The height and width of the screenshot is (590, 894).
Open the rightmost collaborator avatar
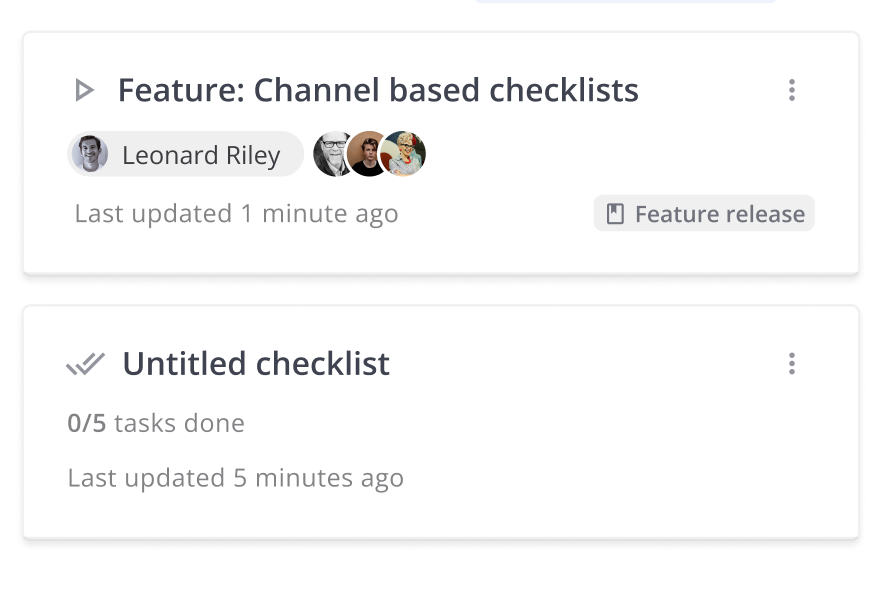[404, 154]
